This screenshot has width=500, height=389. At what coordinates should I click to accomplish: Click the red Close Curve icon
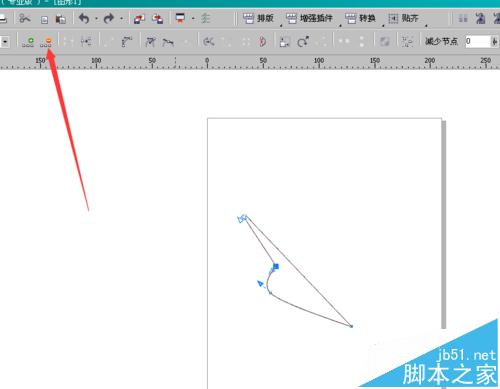263,42
